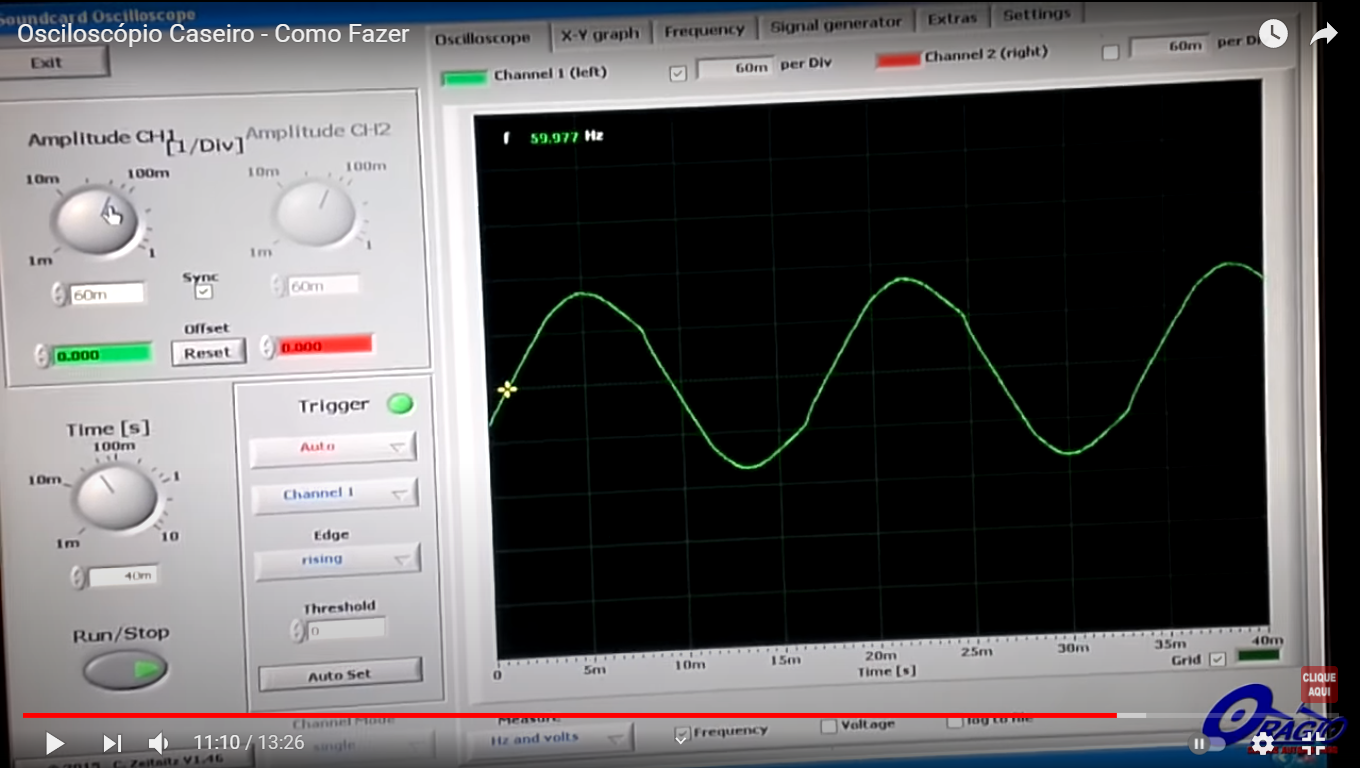Click the red CH2 offset 0.000 field
Viewport: 1360px width, 768px height.
[x=325, y=346]
